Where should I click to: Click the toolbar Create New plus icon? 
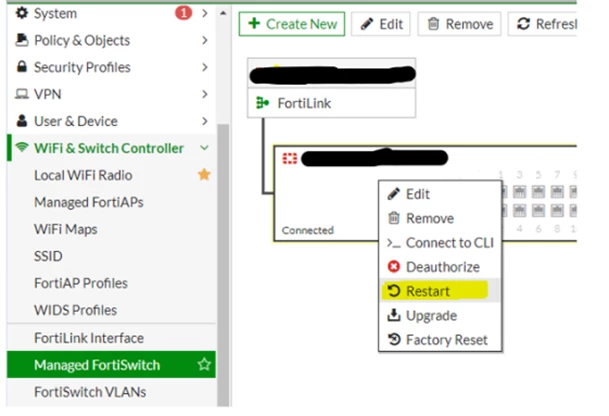pyautogui.click(x=254, y=23)
